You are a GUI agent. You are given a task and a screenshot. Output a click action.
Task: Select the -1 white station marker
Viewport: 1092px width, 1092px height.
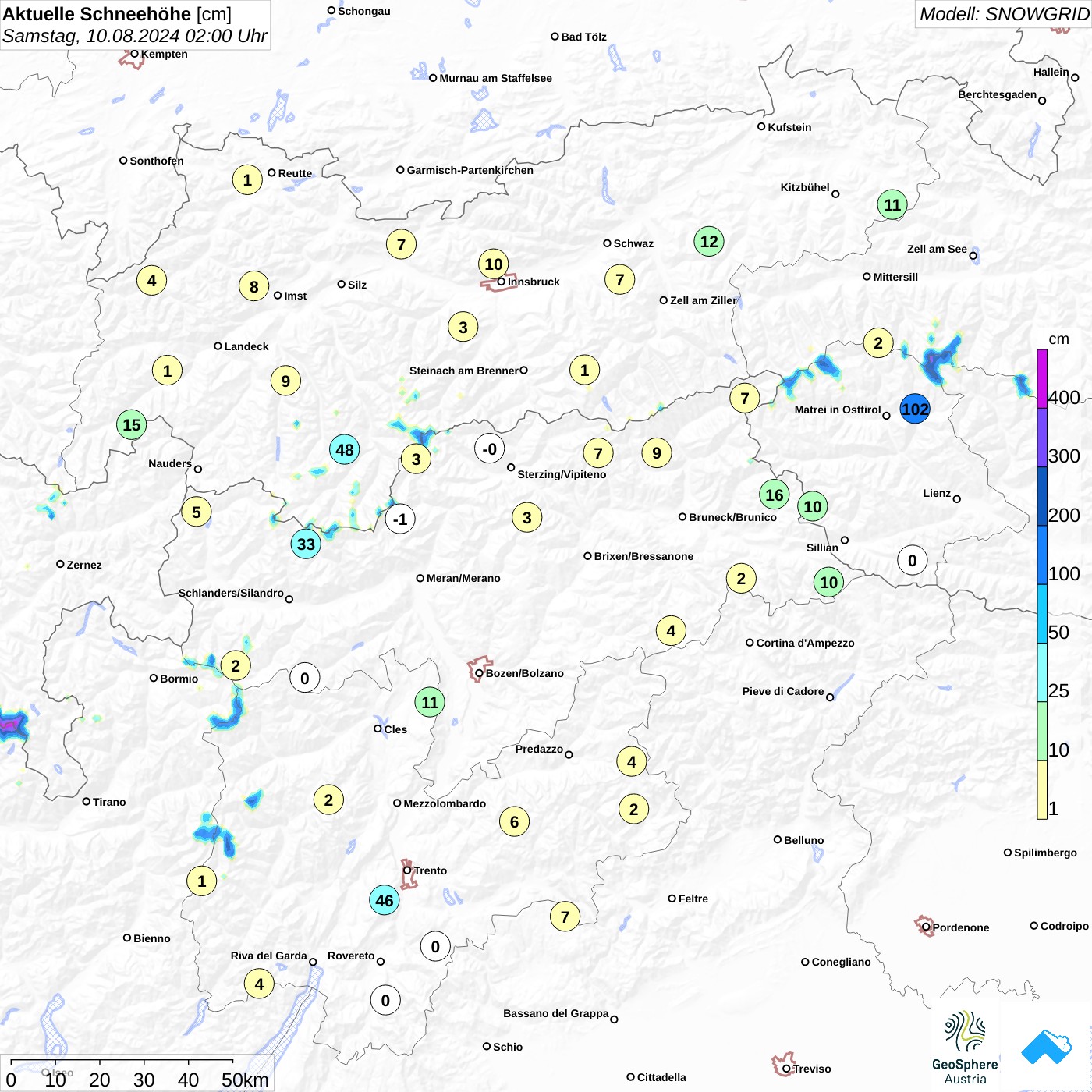pyautogui.click(x=400, y=519)
